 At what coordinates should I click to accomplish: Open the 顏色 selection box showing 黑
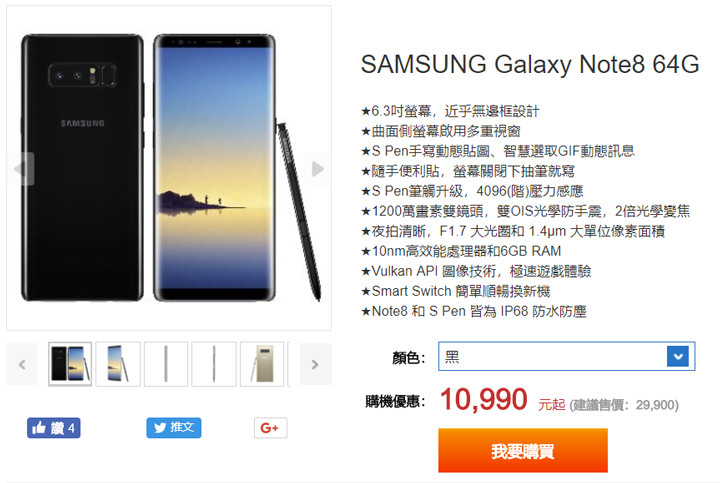(567, 356)
